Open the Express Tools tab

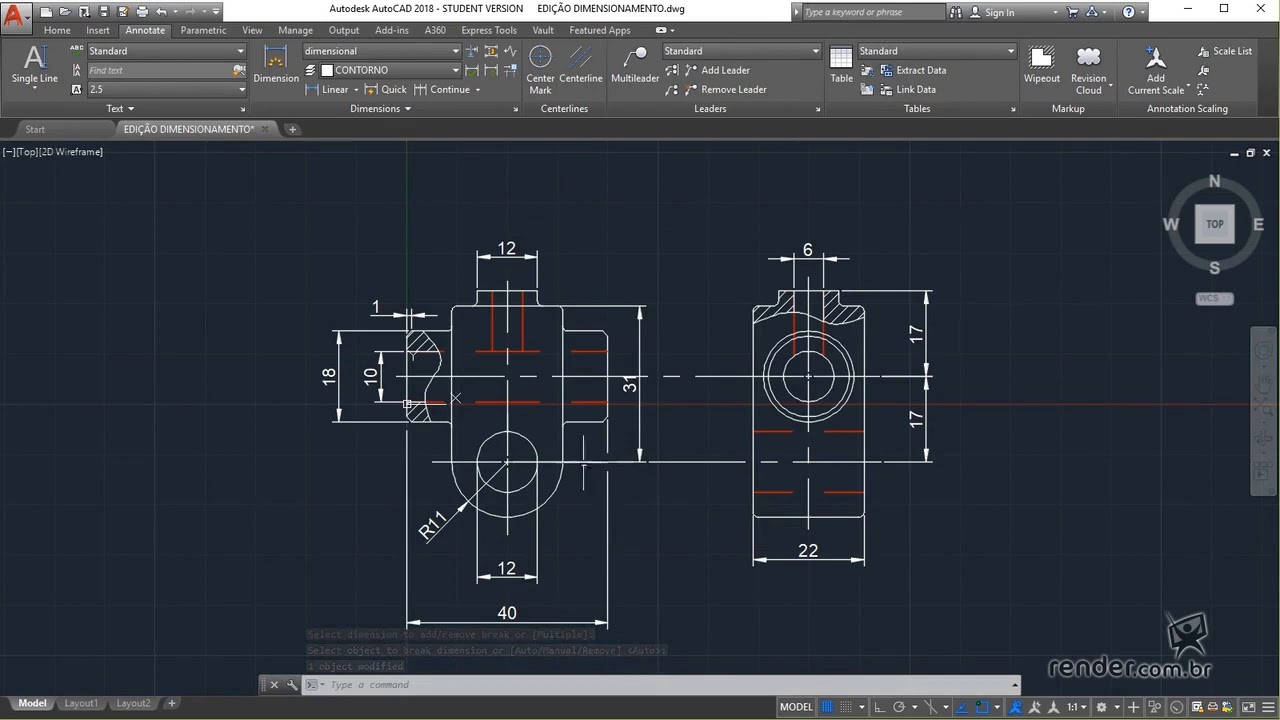click(x=489, y=30)
